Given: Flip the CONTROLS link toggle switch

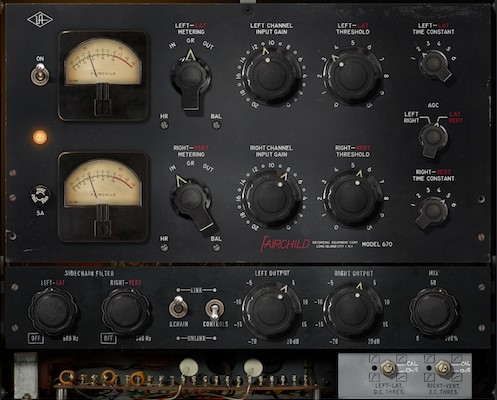Looking at the screenshot, I should (x=214, y=309).
